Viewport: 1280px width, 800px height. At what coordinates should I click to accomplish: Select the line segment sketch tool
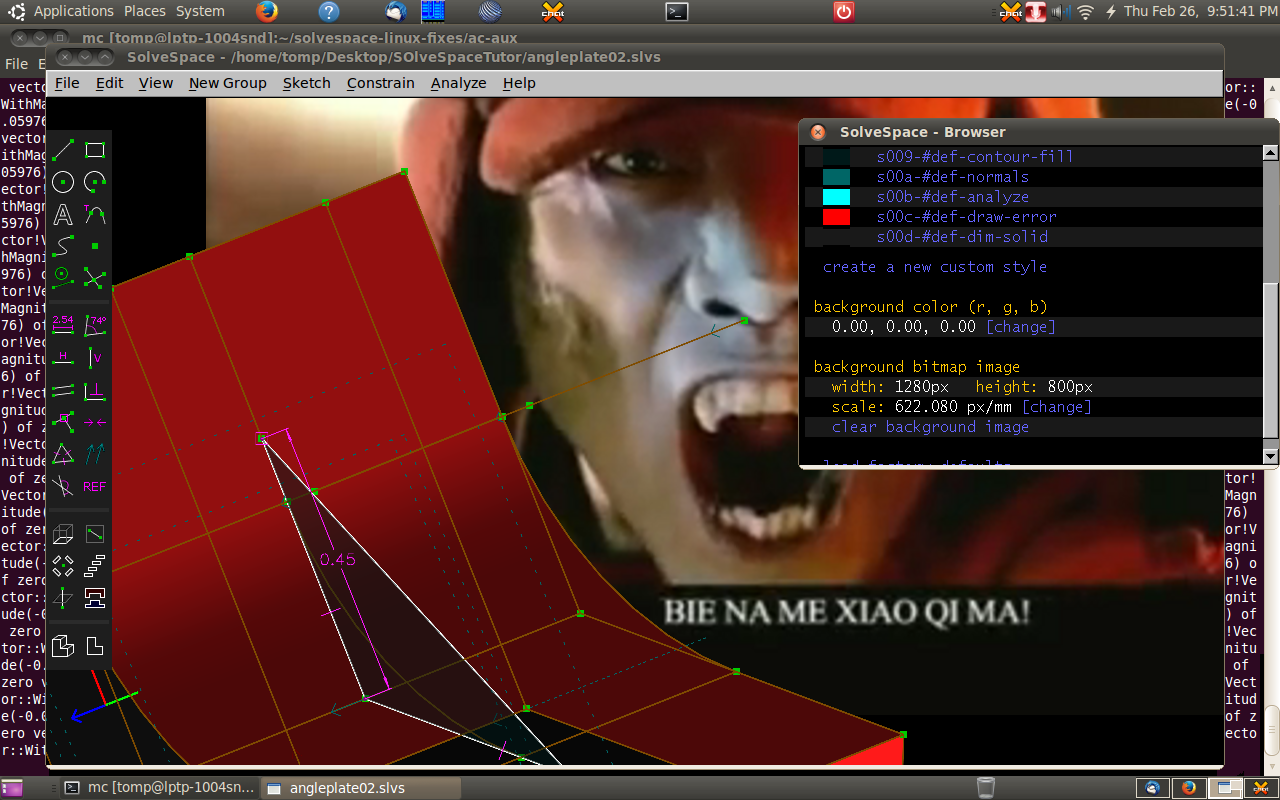point(63,150)
